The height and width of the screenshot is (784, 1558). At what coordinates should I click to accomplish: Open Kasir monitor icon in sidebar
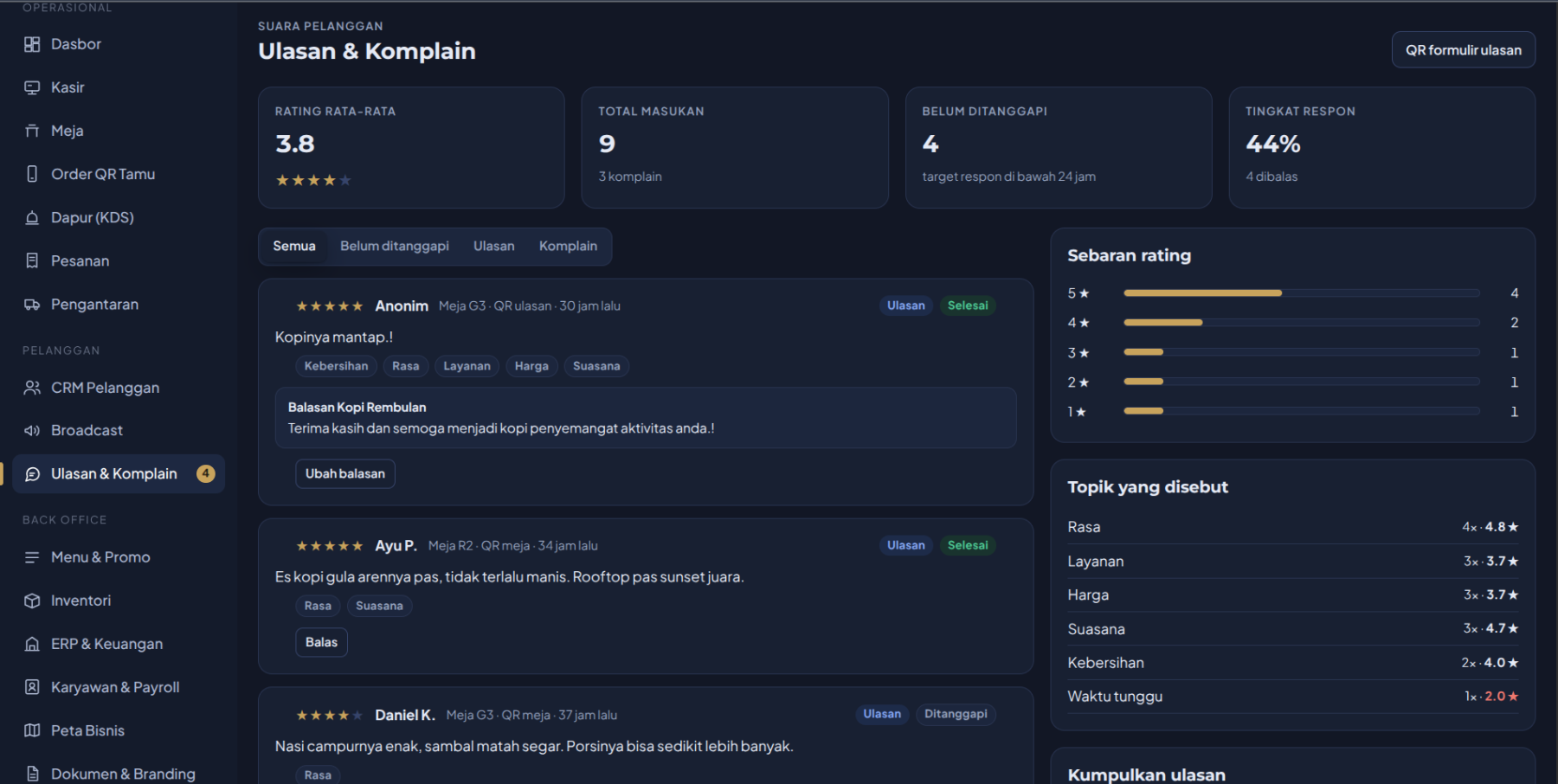[32, 87]
